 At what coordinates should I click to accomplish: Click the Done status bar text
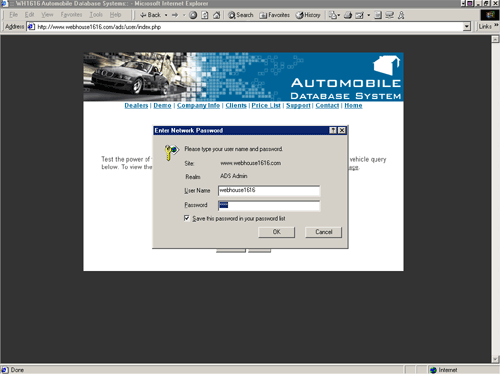point(17,370)
